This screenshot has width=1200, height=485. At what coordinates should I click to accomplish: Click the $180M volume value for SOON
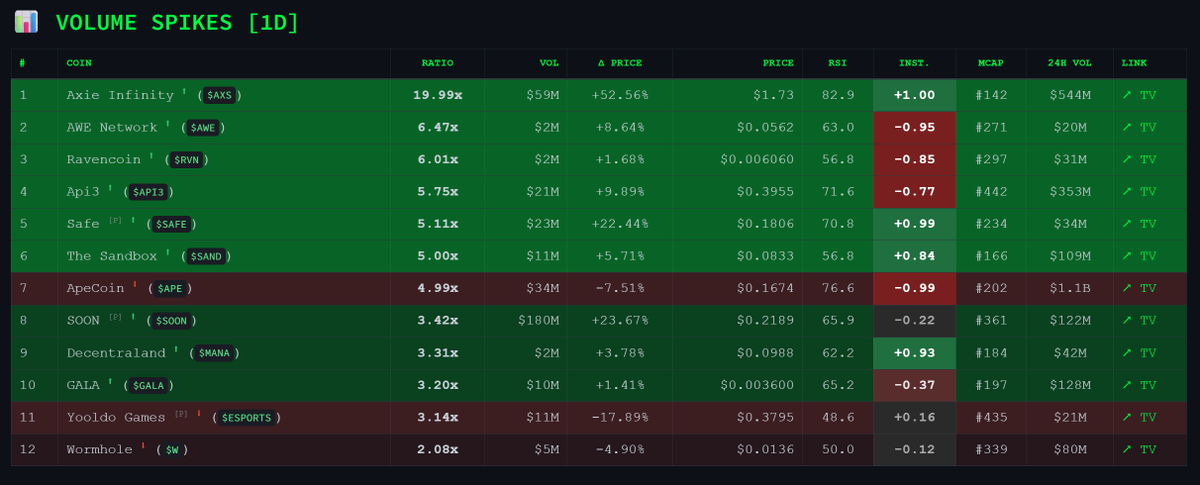tap(538, 320)
